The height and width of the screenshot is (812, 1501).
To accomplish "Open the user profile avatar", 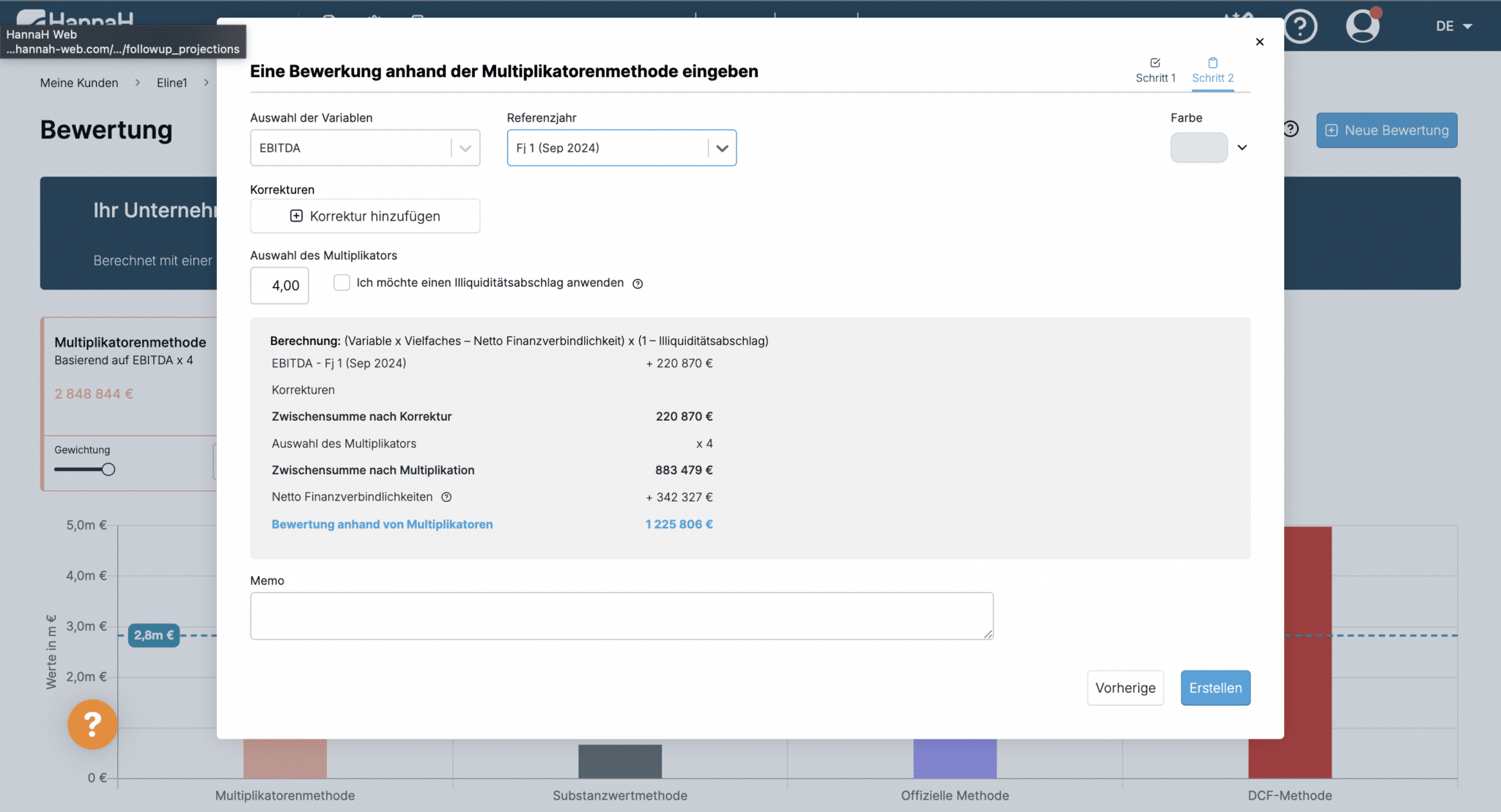I will [x=1362, y=26].
